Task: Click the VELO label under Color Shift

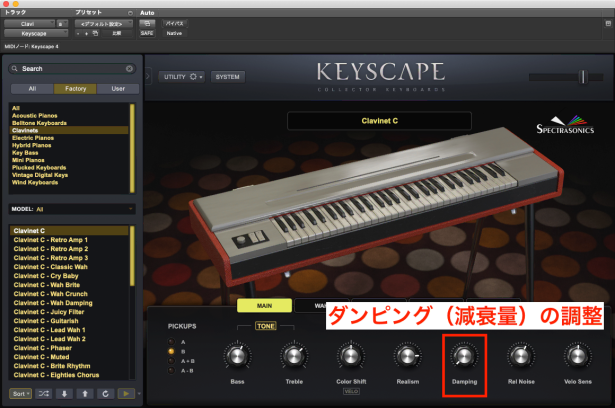Action: click(351, 391)
